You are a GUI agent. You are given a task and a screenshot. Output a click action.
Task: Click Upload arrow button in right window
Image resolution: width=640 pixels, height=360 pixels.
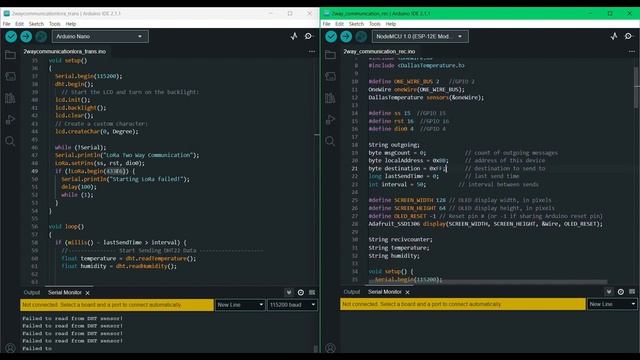[x=346, y=37]
